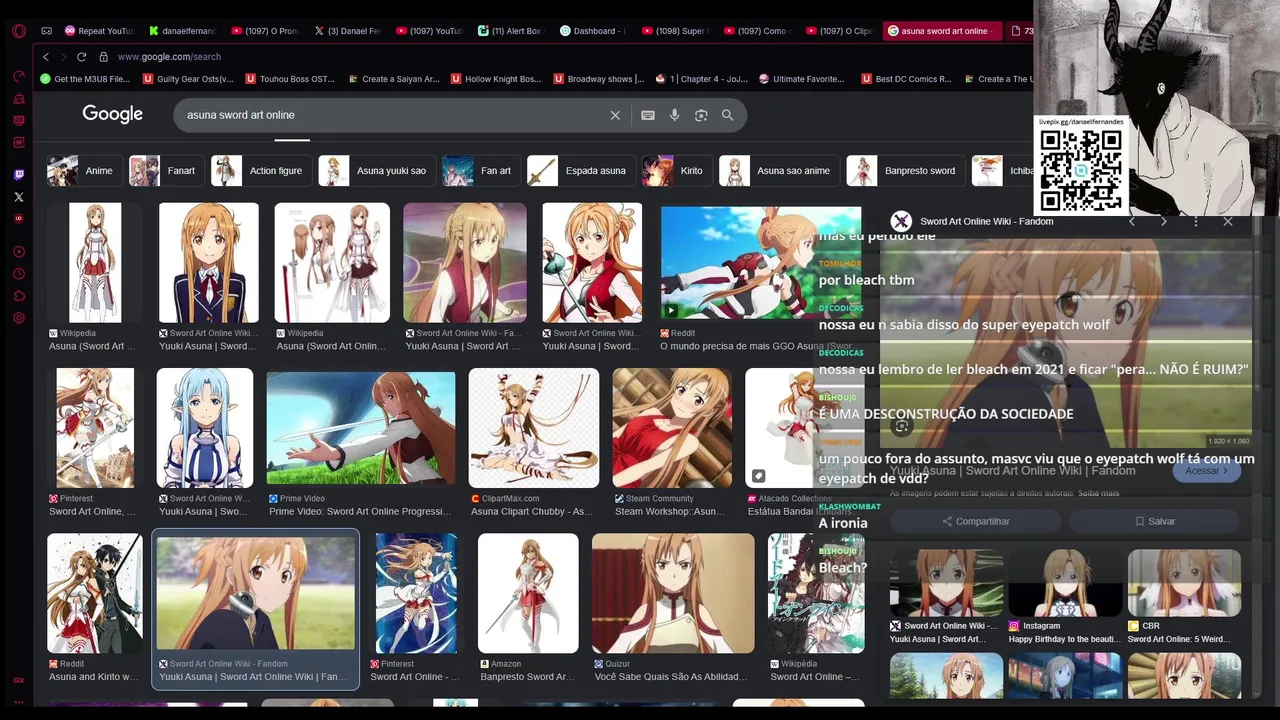Click 'Saiba mais' copyright link in preview

pos(1099,494)
